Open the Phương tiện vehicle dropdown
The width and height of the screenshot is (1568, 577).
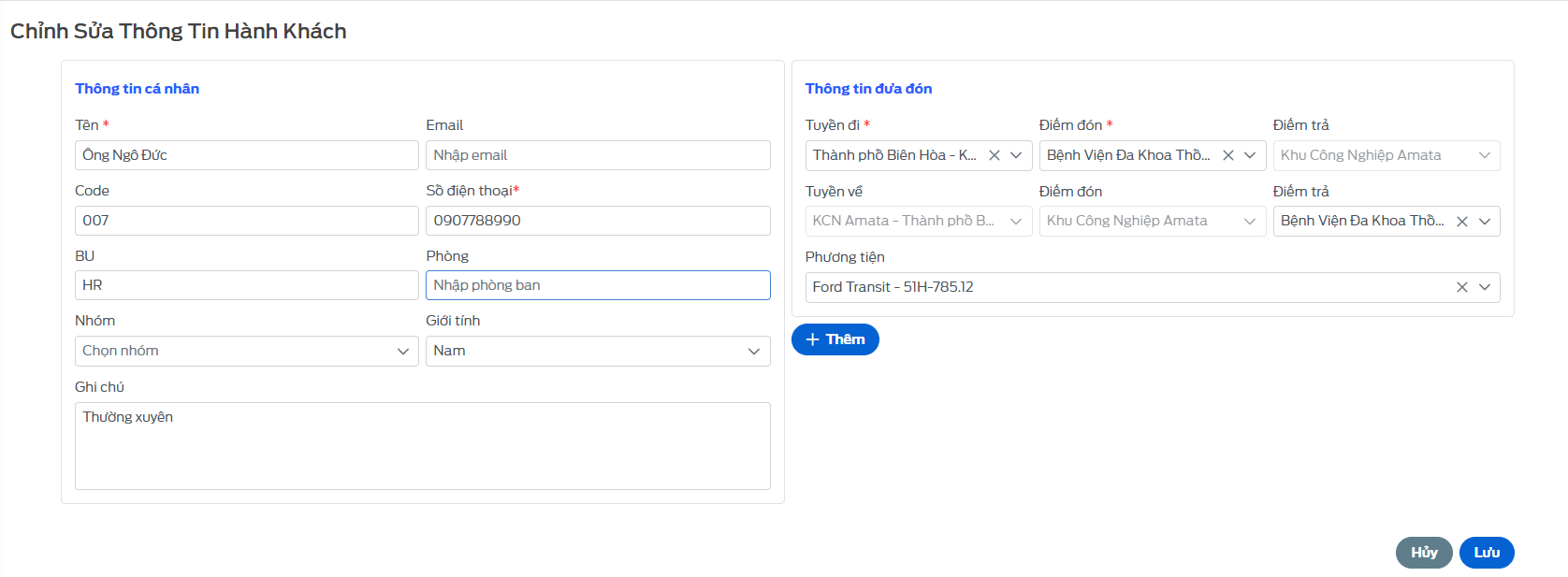point(1485,287)
